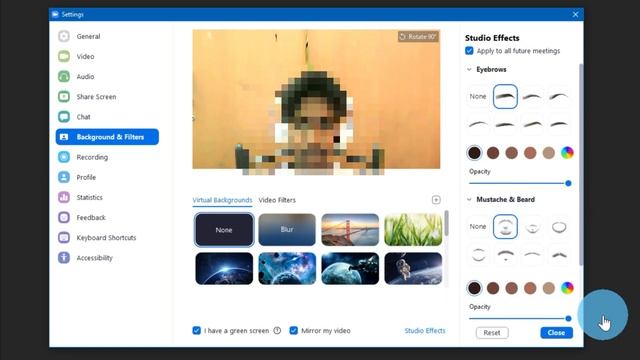Select the None virtual background
This screenshot has width=640, height=360.
point(224,230)
